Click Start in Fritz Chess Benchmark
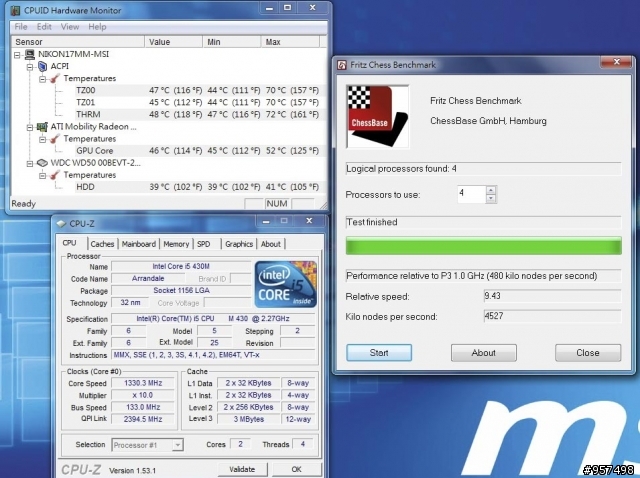The image size is (640, 478). coord(379,353)
